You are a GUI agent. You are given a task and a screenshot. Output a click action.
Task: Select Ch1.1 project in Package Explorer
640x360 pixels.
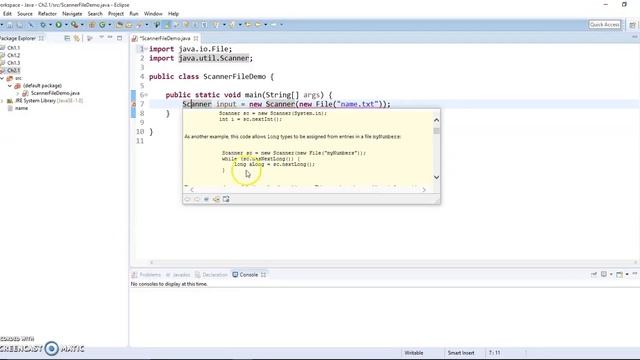13,48
